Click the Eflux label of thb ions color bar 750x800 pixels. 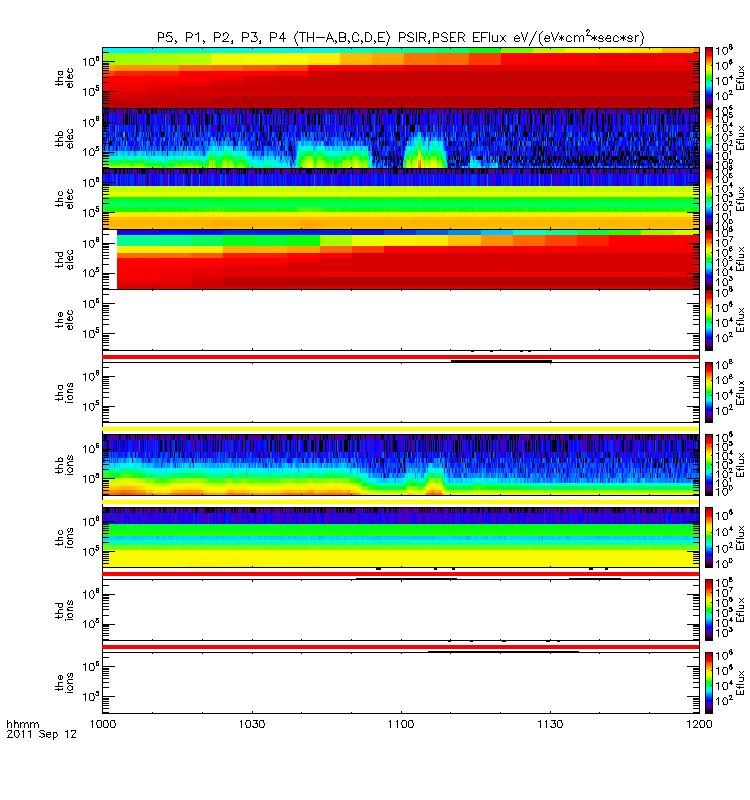point(740,465)
